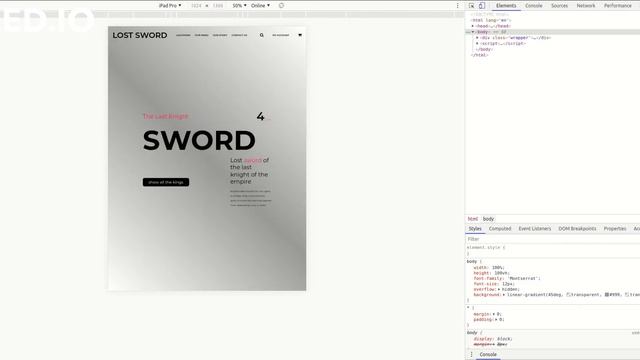Expand the head element node
This screenshot has width=640, height=360.
click(x=473, y=26)
